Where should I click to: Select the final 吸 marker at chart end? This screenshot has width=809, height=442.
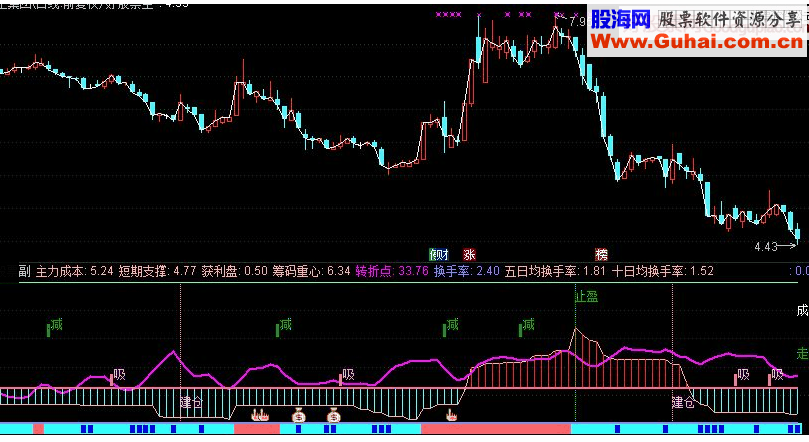776,375
